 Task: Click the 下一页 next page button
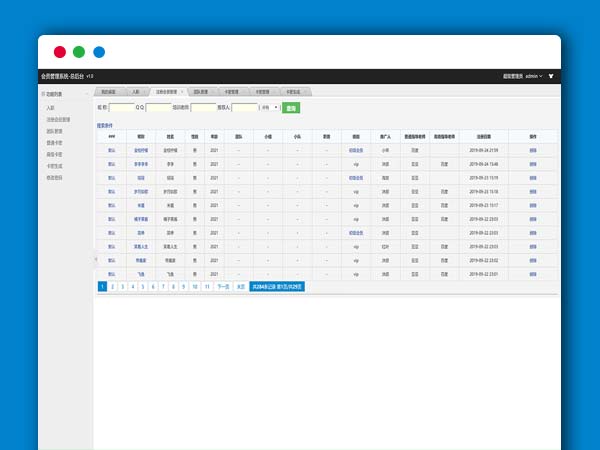223,286
